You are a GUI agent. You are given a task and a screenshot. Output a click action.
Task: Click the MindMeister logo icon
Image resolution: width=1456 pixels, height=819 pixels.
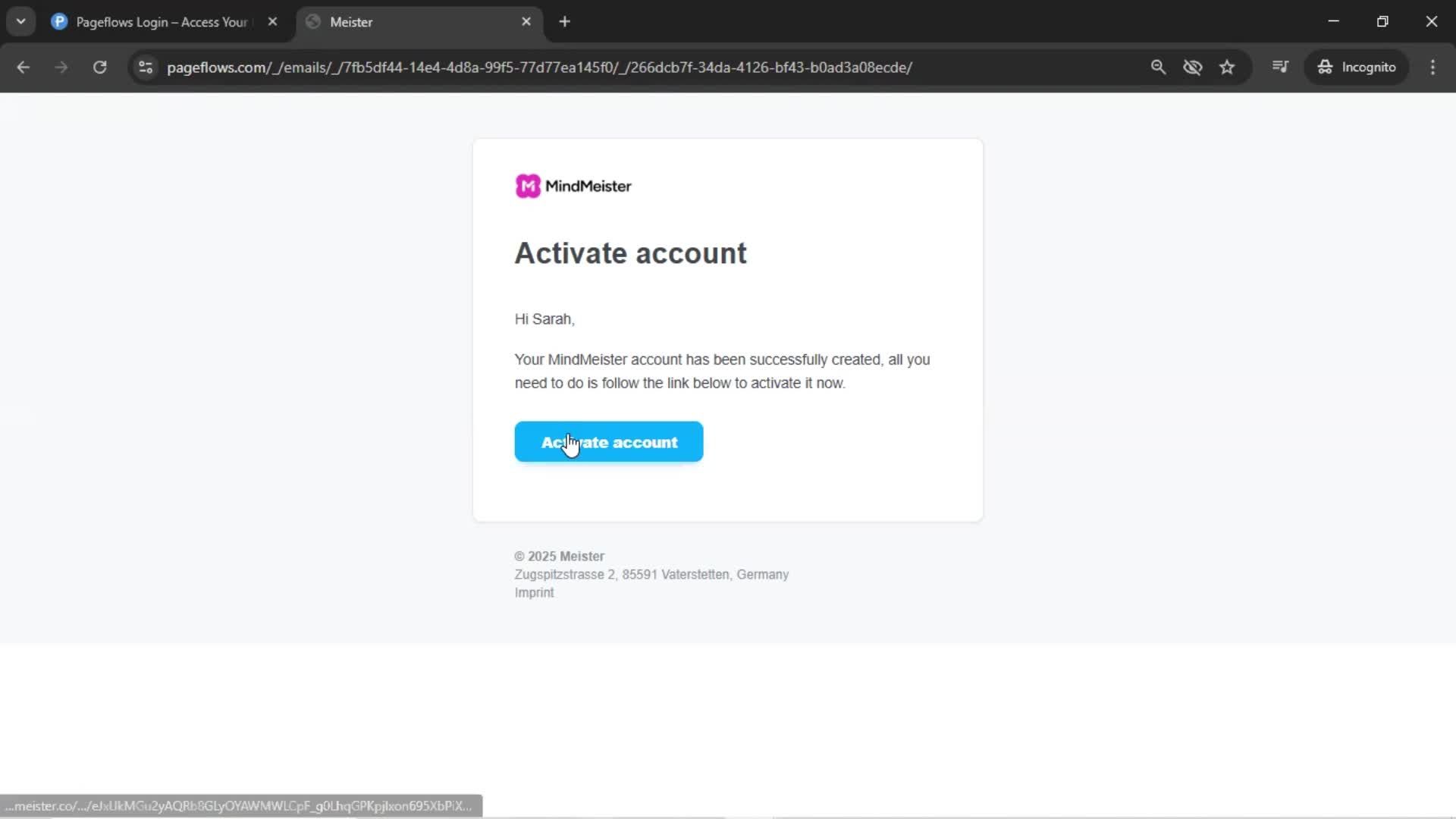coord(528,186)
